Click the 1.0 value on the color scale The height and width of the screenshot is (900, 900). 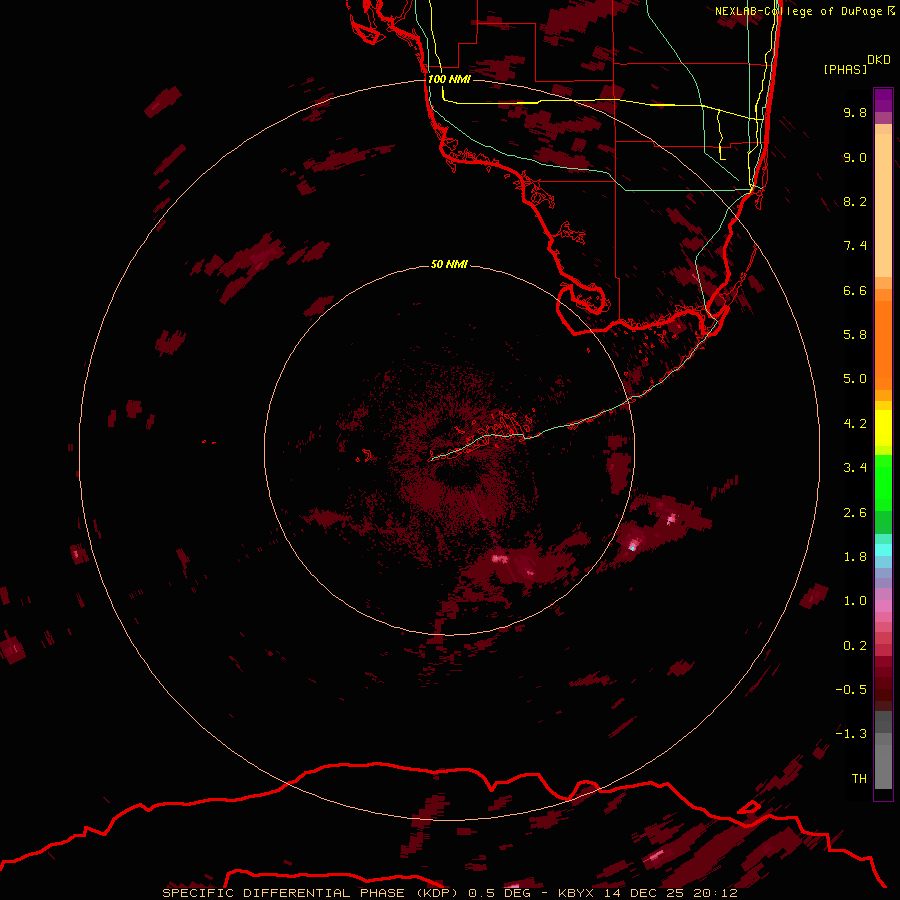point(855,601)
